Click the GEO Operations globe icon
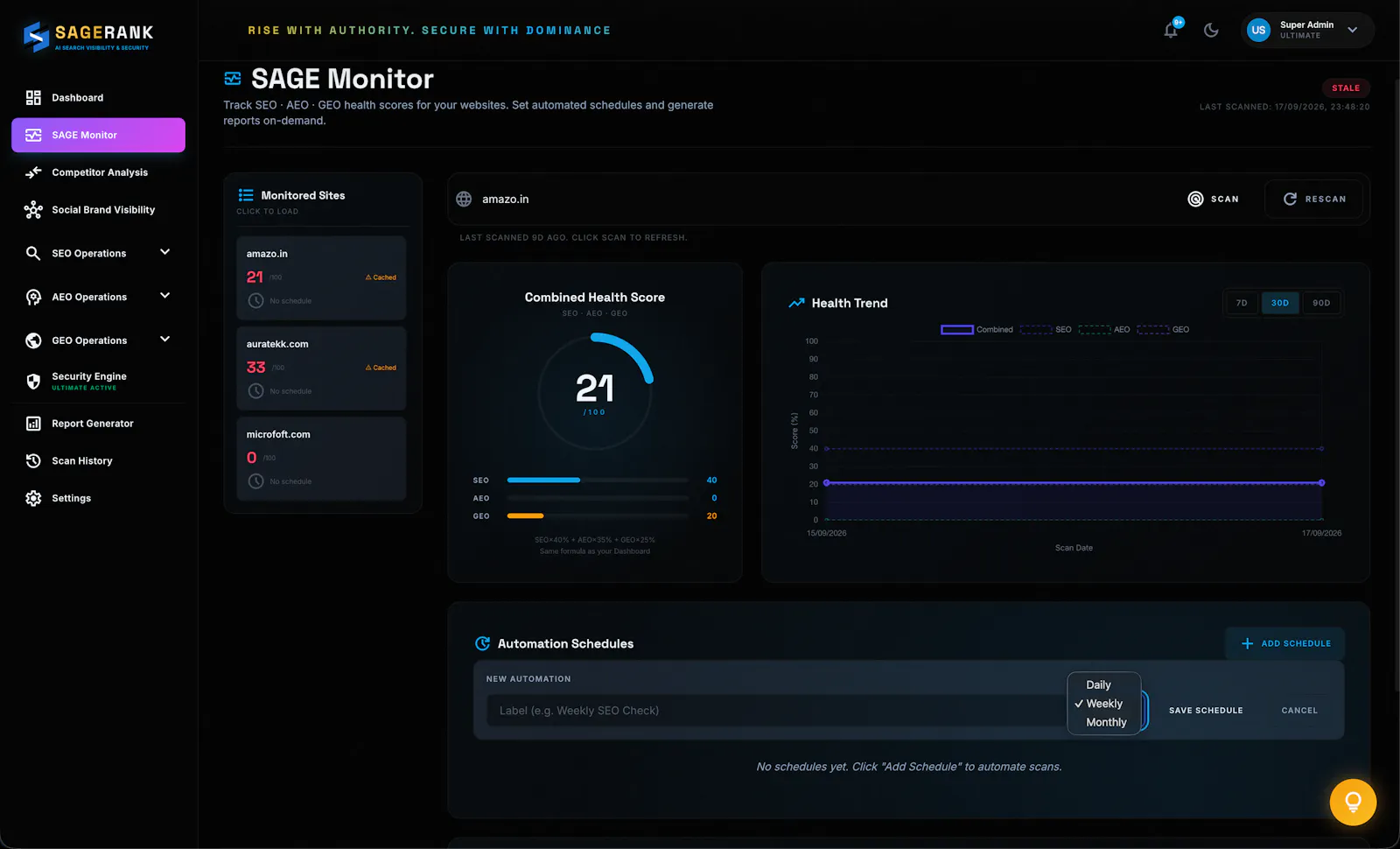Image resolution: width=1400 pixels, height=849 pixels. [33, 340]
